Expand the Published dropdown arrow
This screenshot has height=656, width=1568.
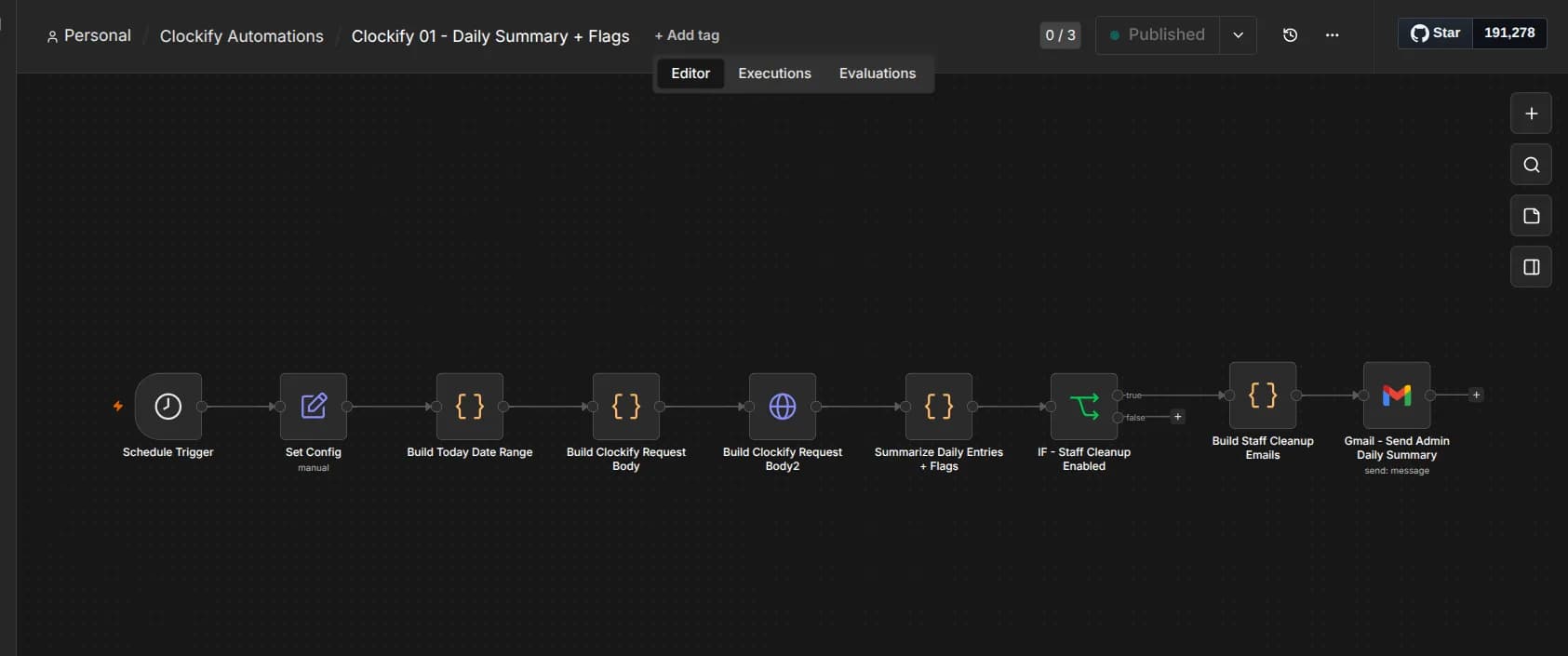[x=1238, y=35]
